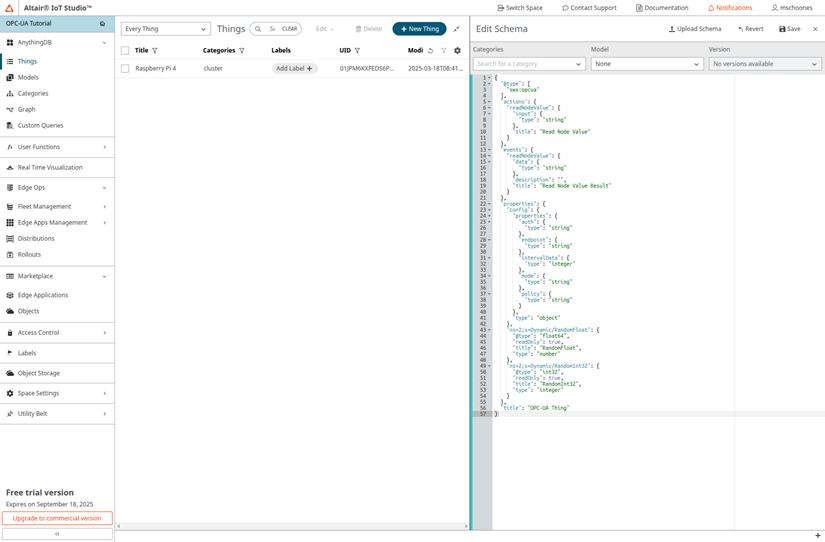
Task: Open the Every Thing dropdown
Action: point(166,29)
